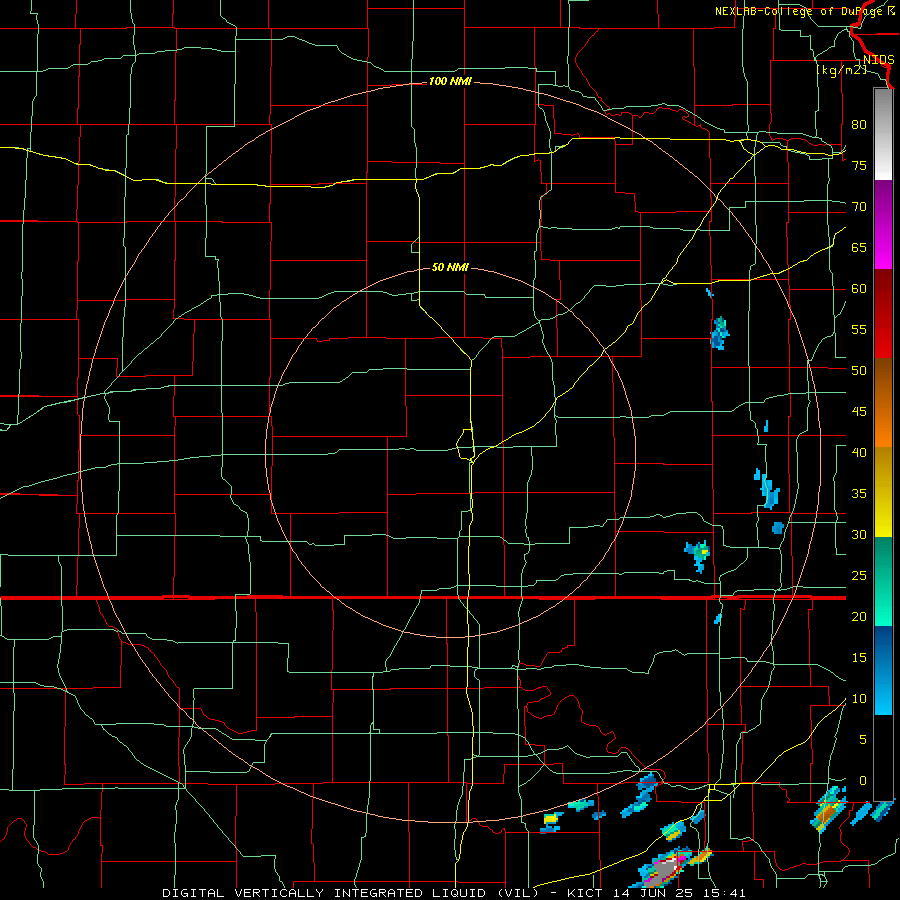Click the 20 value on the color scale
Image resolution: width=900 pixels, height=900 pixels.
[x=859, y=616]
